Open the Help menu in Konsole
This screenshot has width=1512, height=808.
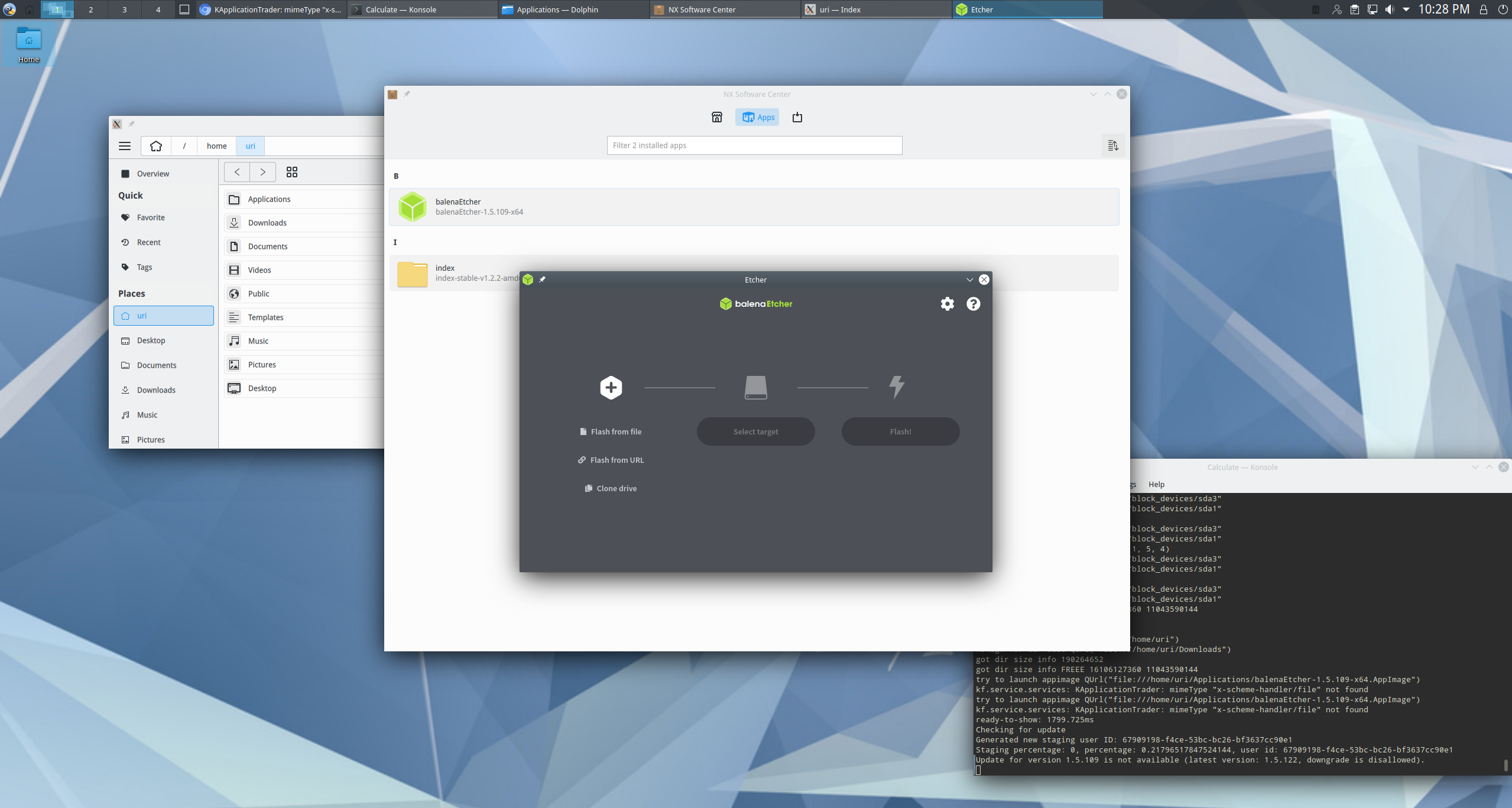(1156, 484)
